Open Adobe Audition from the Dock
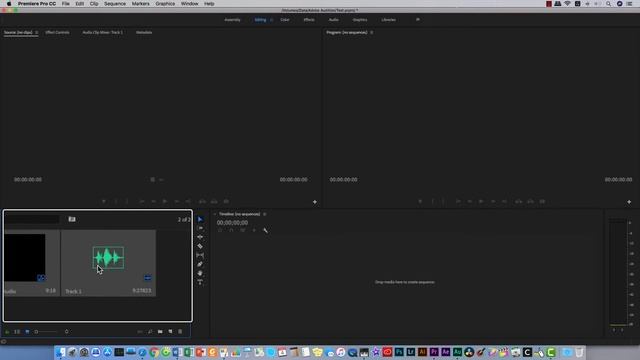 457,352
